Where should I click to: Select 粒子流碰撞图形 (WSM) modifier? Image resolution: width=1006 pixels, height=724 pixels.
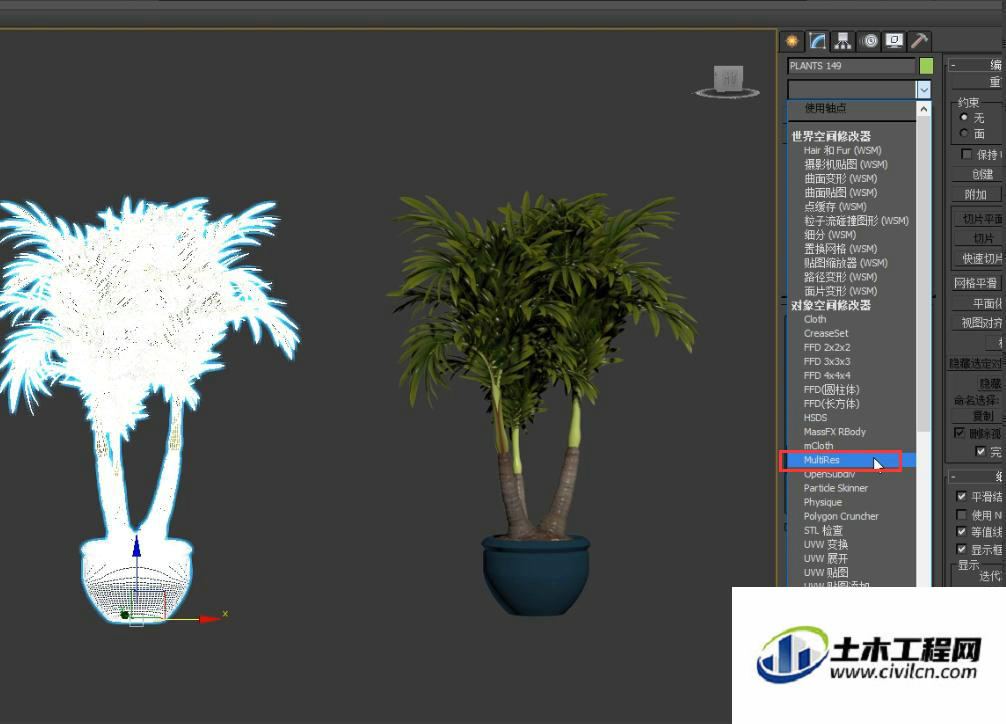pyautogui.click(x=857, y=221)
